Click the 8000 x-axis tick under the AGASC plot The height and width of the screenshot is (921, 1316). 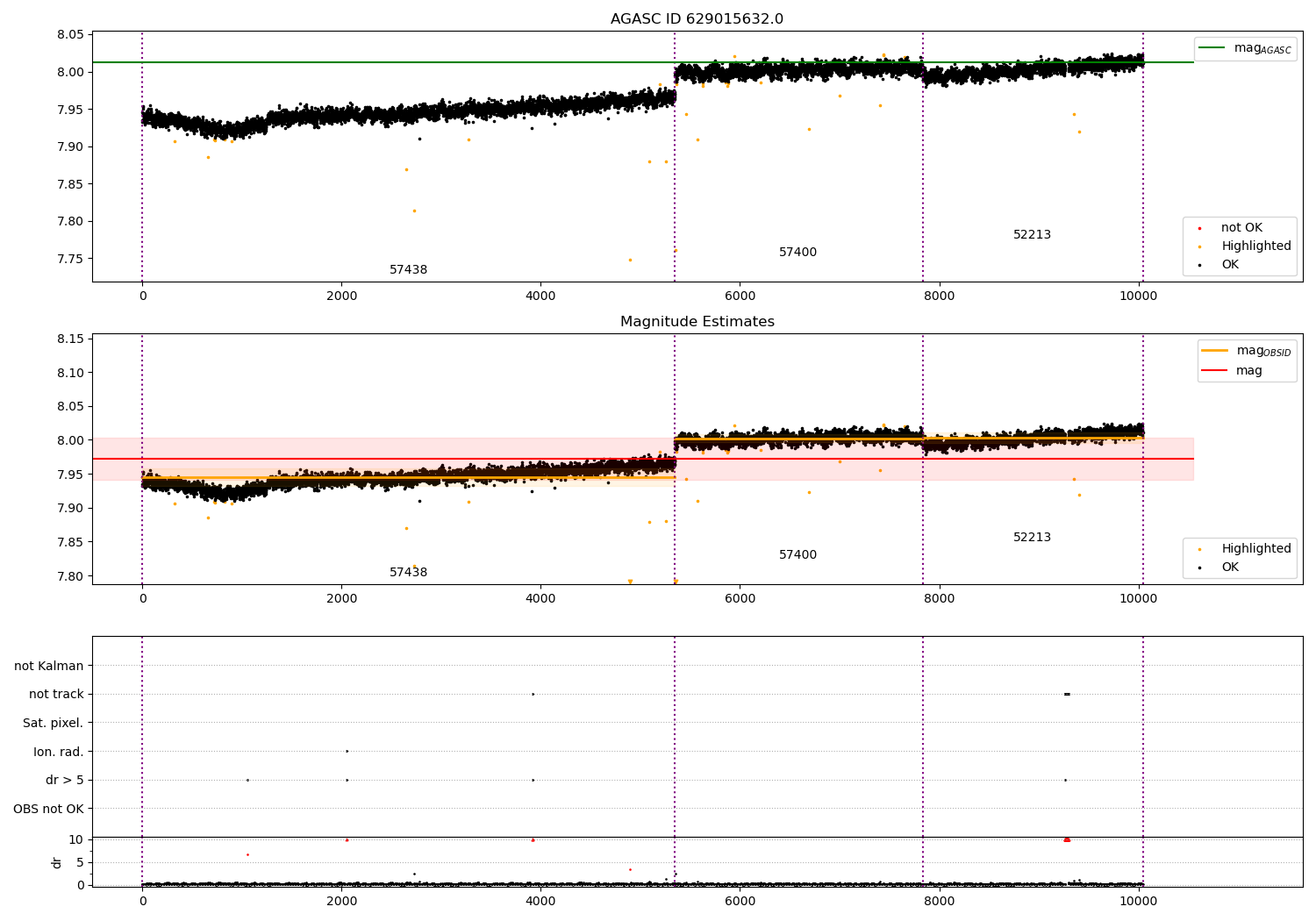pos(940,296)
